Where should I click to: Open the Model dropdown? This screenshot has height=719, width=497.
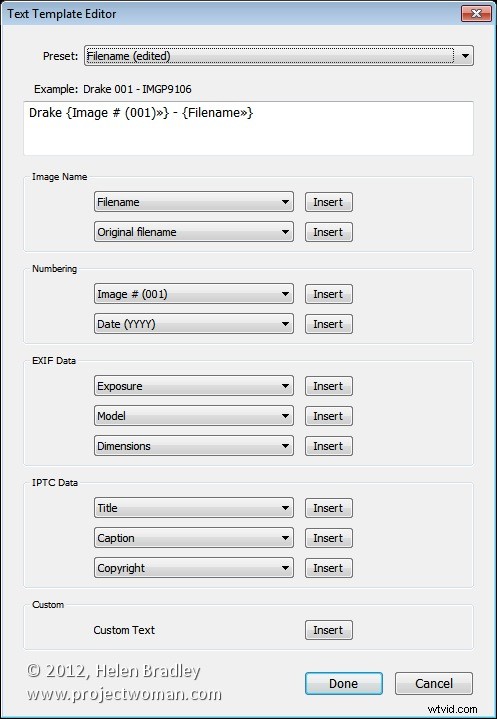[193, 416]
